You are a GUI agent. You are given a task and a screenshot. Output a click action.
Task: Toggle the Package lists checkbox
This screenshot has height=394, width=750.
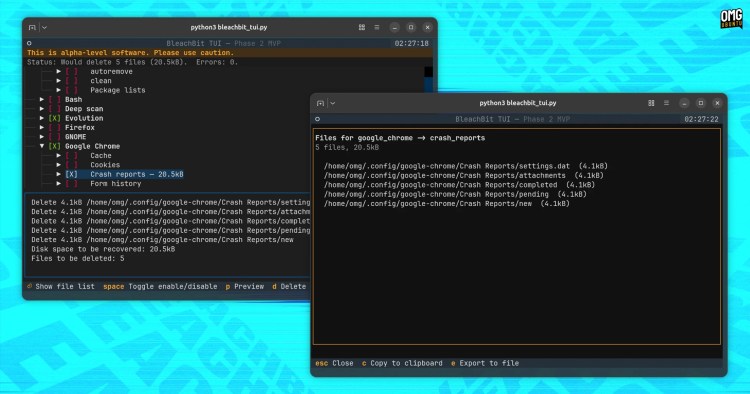click(72, 90)
